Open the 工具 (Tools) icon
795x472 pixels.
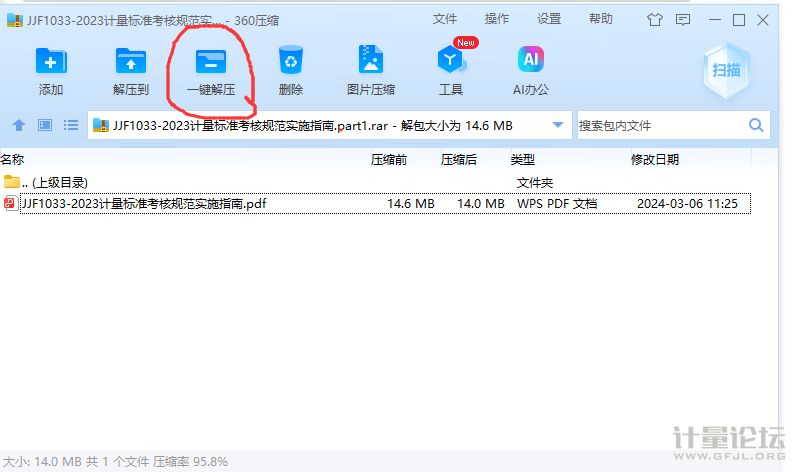click(x=451, y=63)
